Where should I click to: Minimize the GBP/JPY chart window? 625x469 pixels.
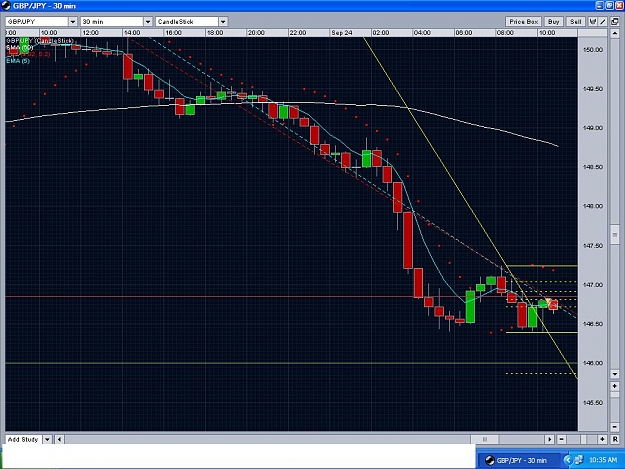[600, 6]
